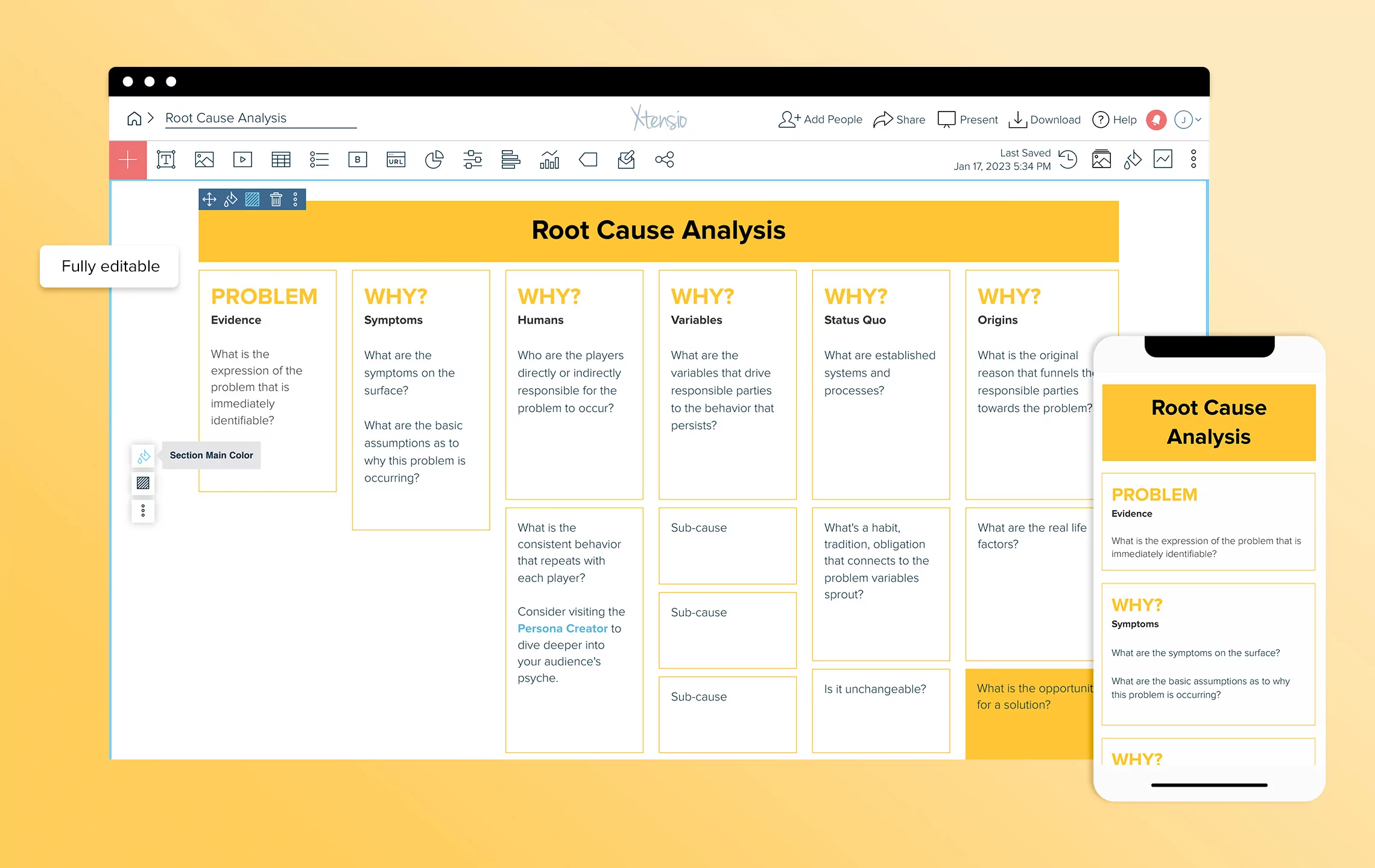Toggle the section pattern fill swatch
This screenshot has height=868, width=1375.
click(x=143, y=483)
